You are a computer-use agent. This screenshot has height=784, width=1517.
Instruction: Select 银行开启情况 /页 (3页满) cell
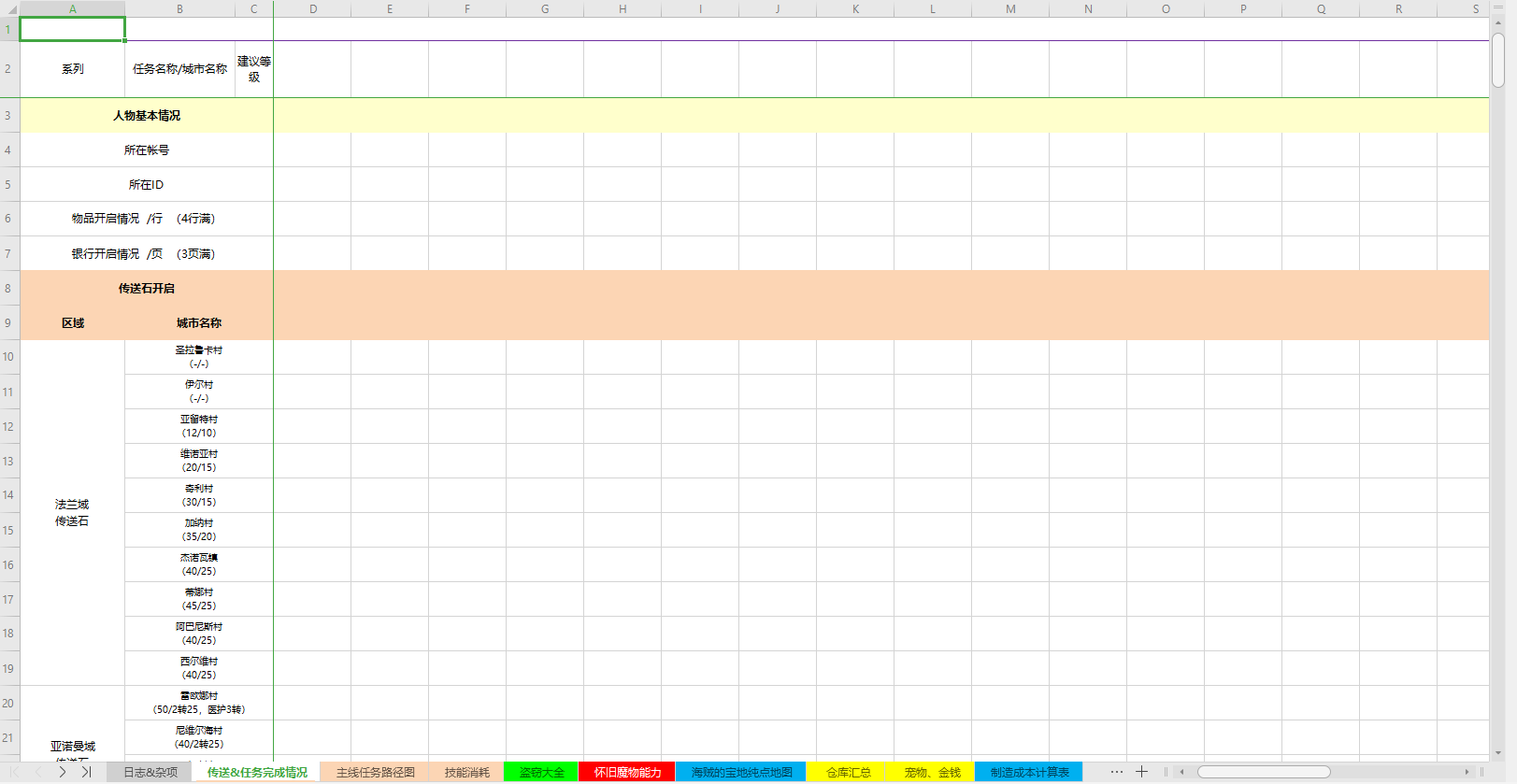147,253
